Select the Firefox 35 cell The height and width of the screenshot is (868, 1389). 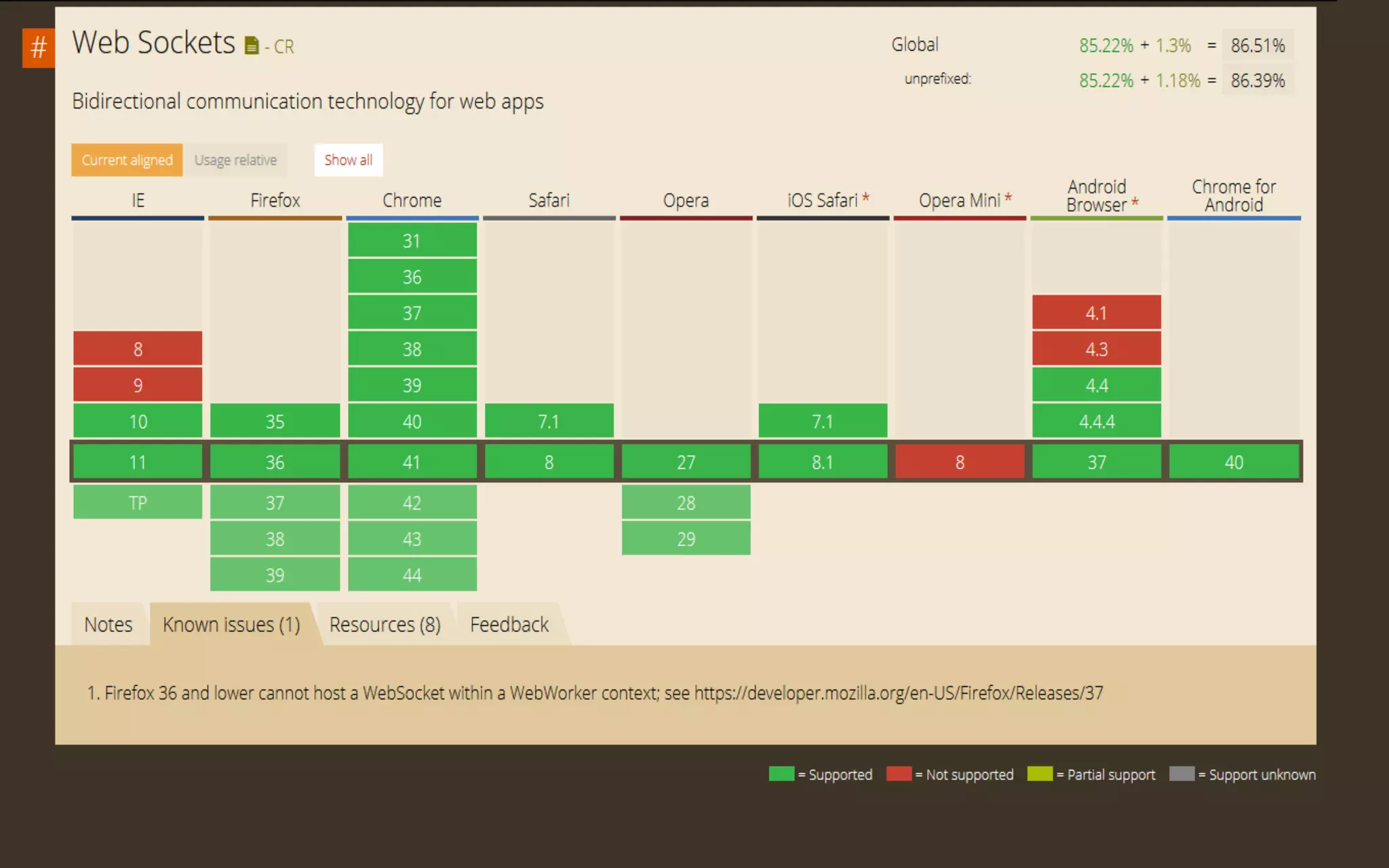click(x=275, y=421)
